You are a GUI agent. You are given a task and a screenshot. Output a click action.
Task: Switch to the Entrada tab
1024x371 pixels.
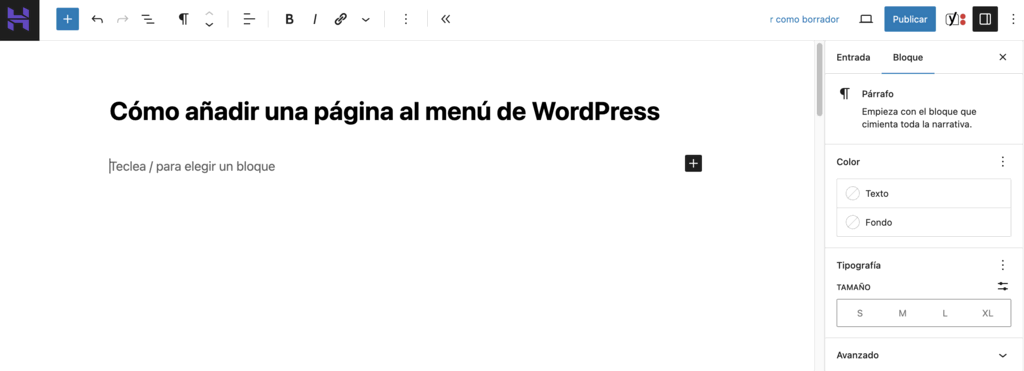point(854,57)
